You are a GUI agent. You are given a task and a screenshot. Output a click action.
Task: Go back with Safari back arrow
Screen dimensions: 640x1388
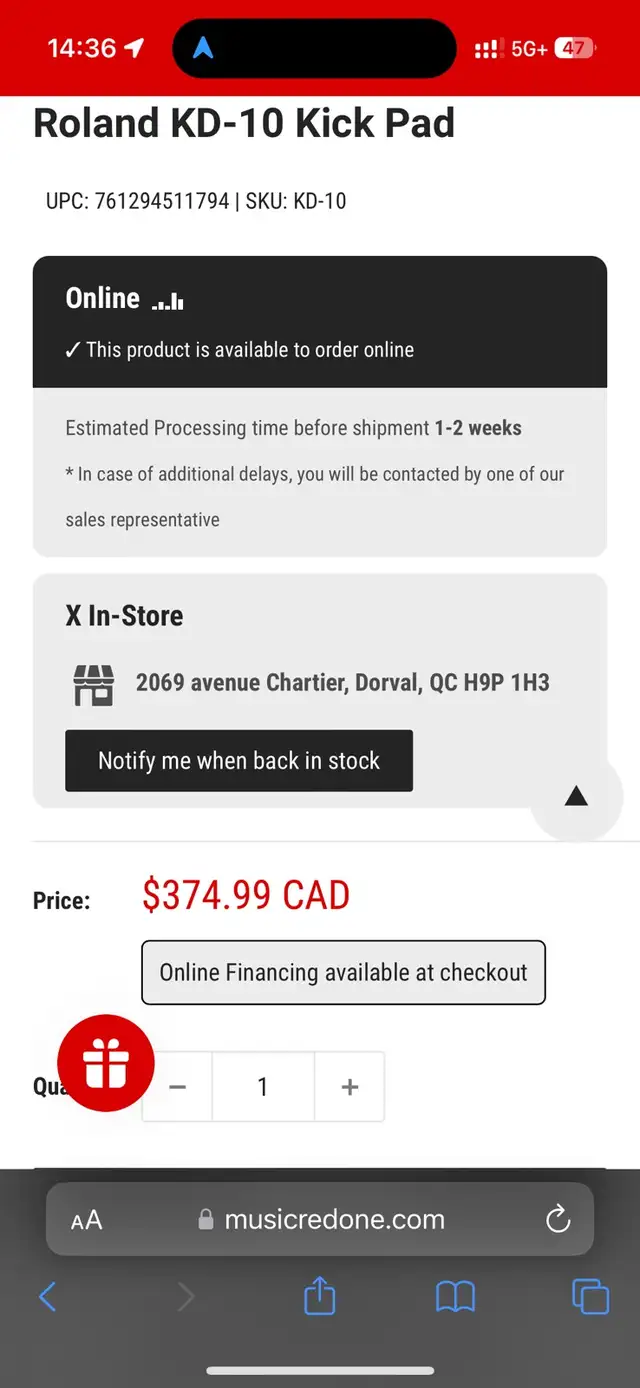click(48, 1297)
